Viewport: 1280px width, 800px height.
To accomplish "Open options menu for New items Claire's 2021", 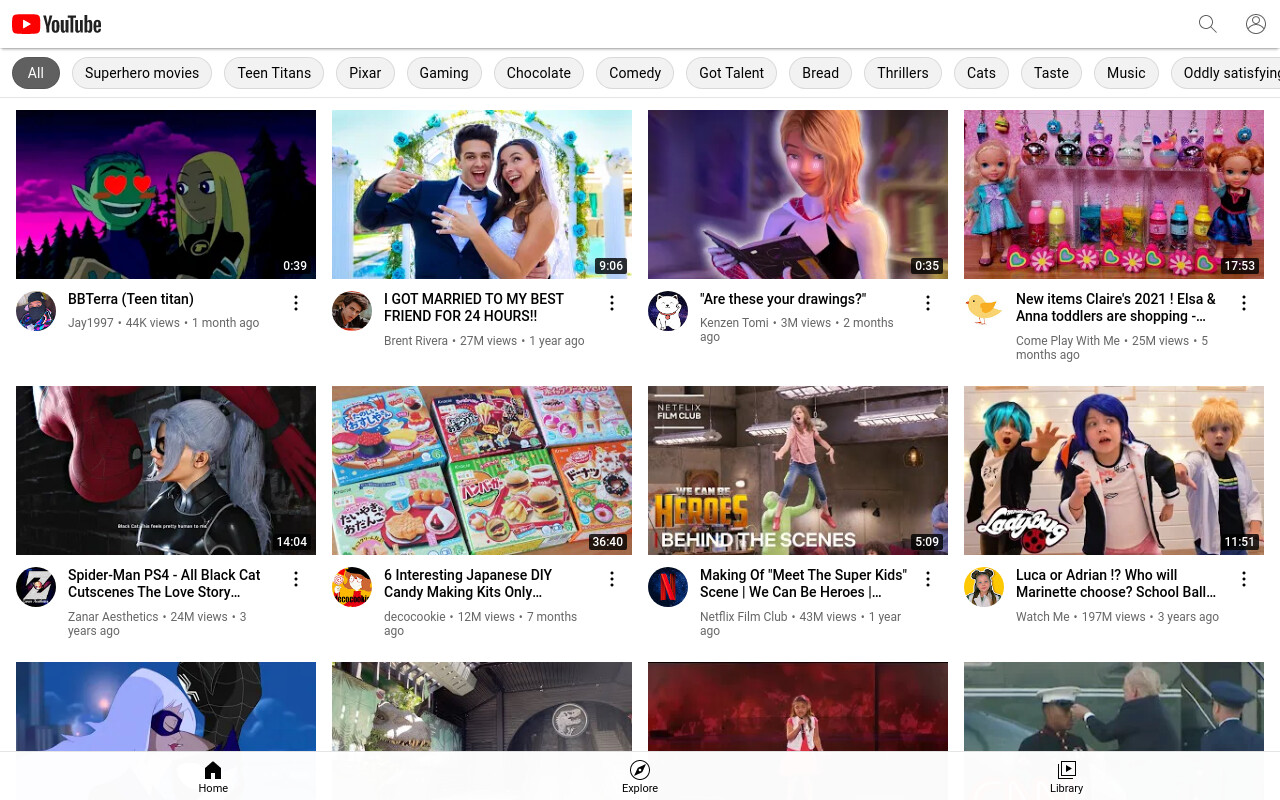I will click(1244, 303).
